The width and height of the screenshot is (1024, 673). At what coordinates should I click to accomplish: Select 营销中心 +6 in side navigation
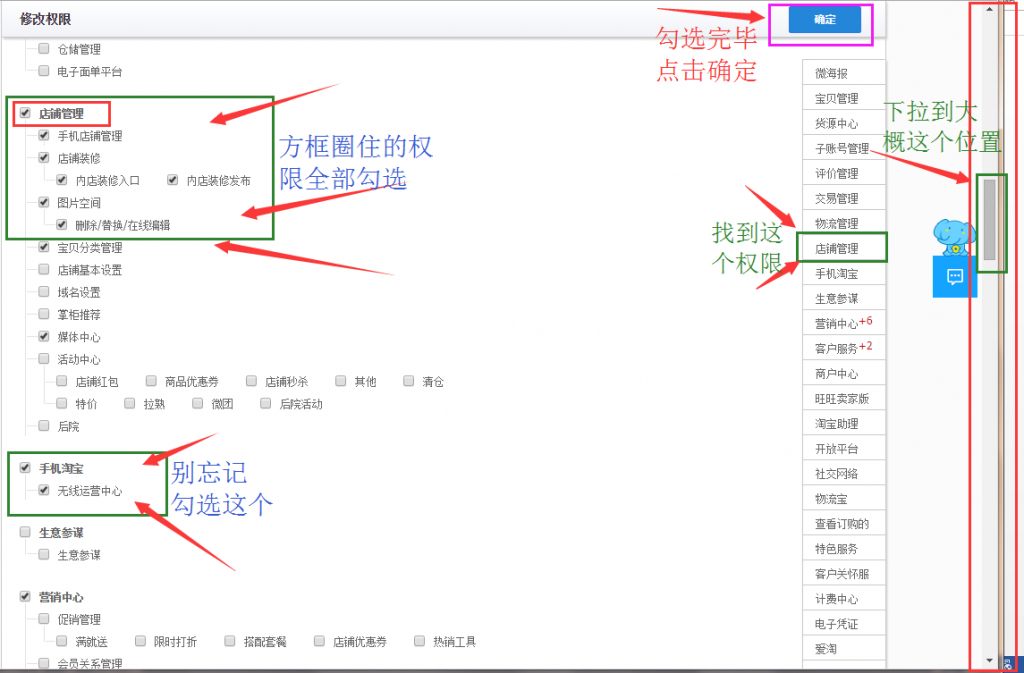[844, 323]
